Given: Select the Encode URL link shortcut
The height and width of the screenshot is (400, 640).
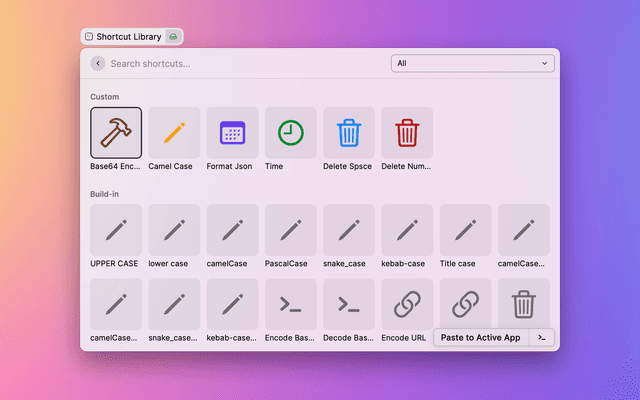Looking at the screenshot, I should point(407,304).
